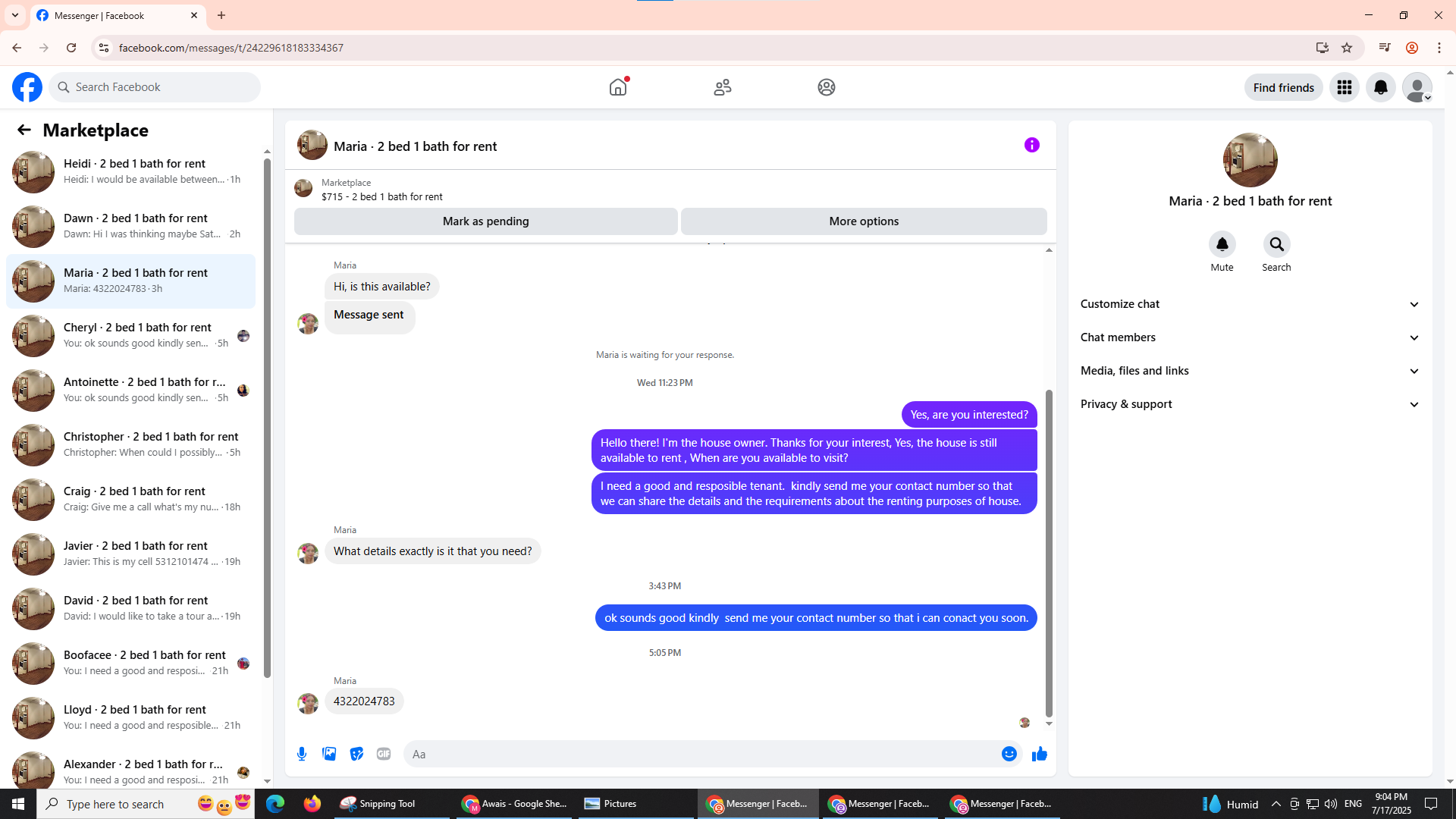Image resolution: width=1456 pixels, height=819 pixels.
Task: Send a voice clip with microphone icon
Action: point(302,754)
